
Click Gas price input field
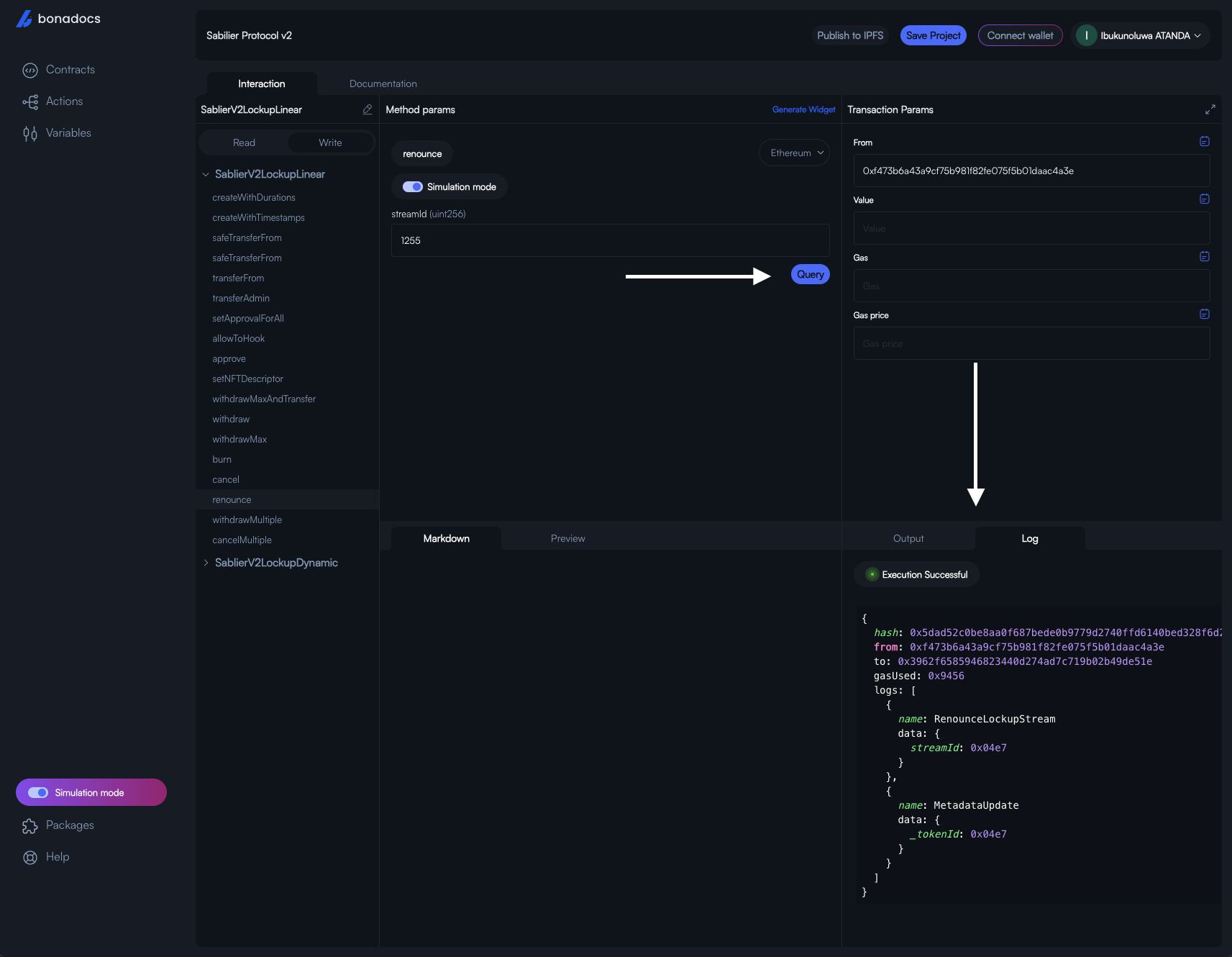(x=1031, y=343)
